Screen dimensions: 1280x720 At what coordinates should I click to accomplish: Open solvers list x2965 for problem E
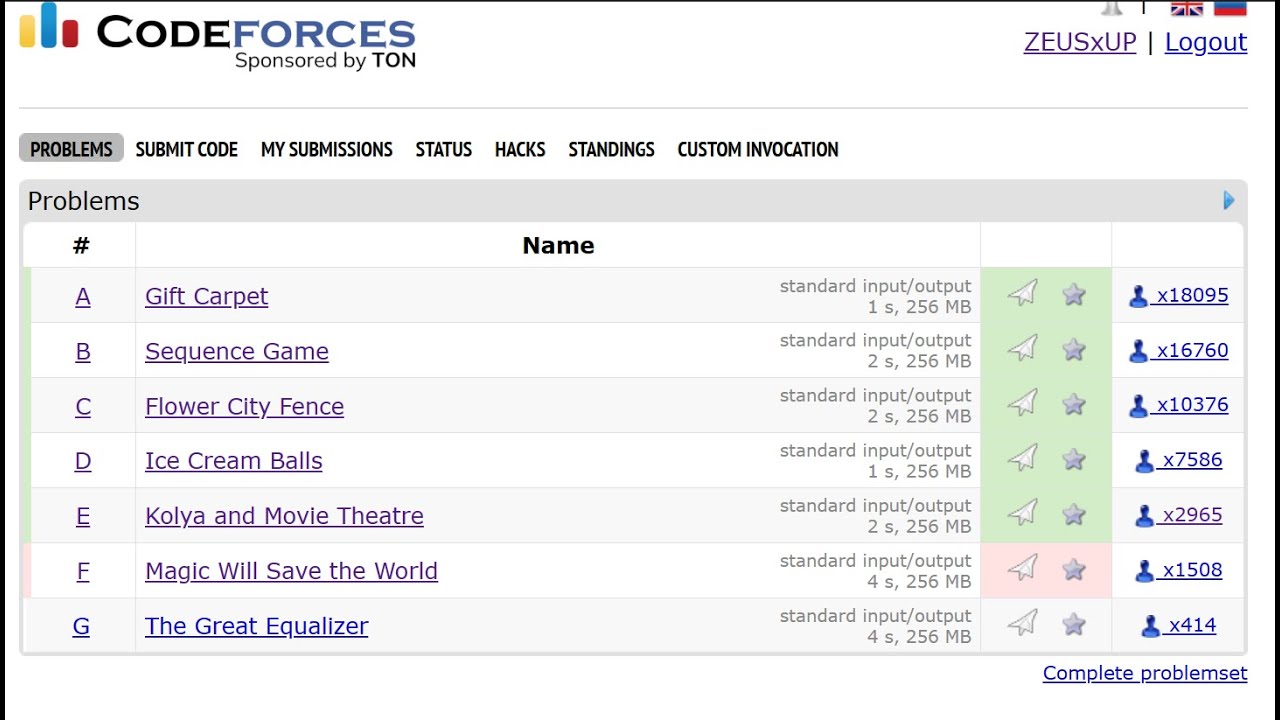pyautogui.click(x=1178, y=515)
